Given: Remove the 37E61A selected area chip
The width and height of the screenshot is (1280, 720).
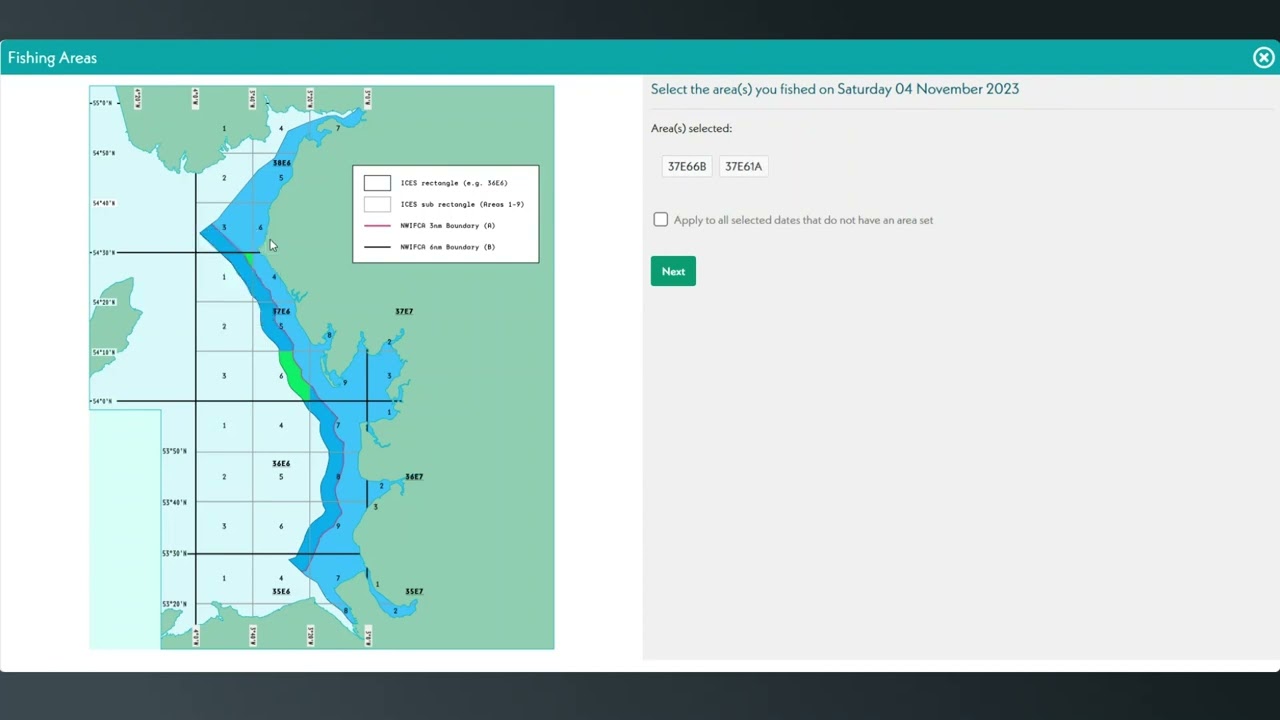Looking at the screenshot, I should tap(743, 166).
